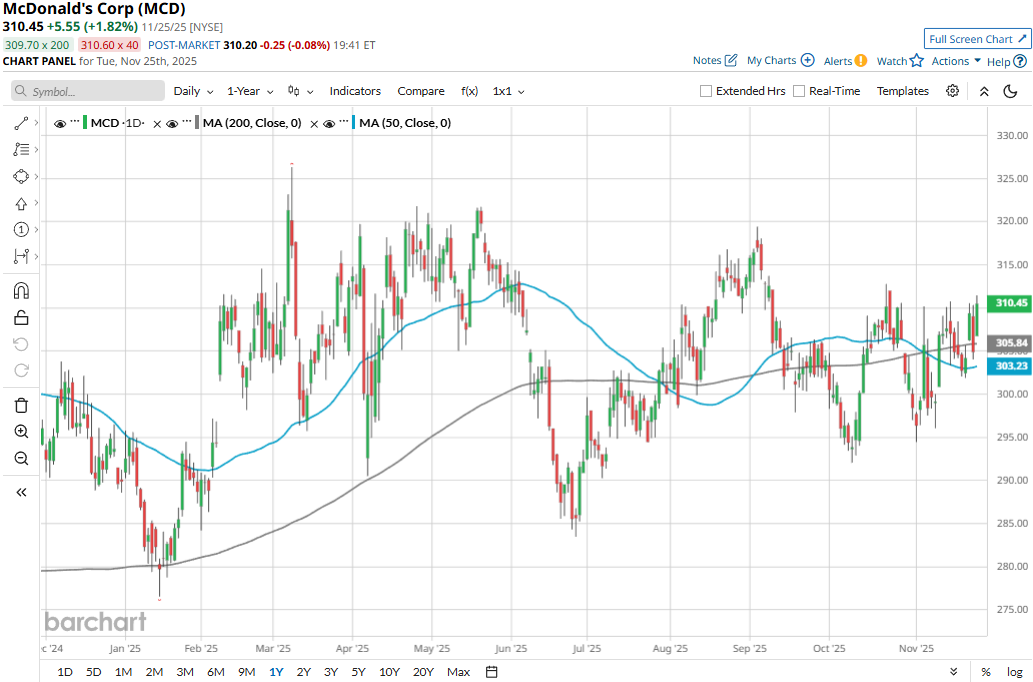Pick the numbered annotation tool
1033x682 pixels.
[21, 229]
